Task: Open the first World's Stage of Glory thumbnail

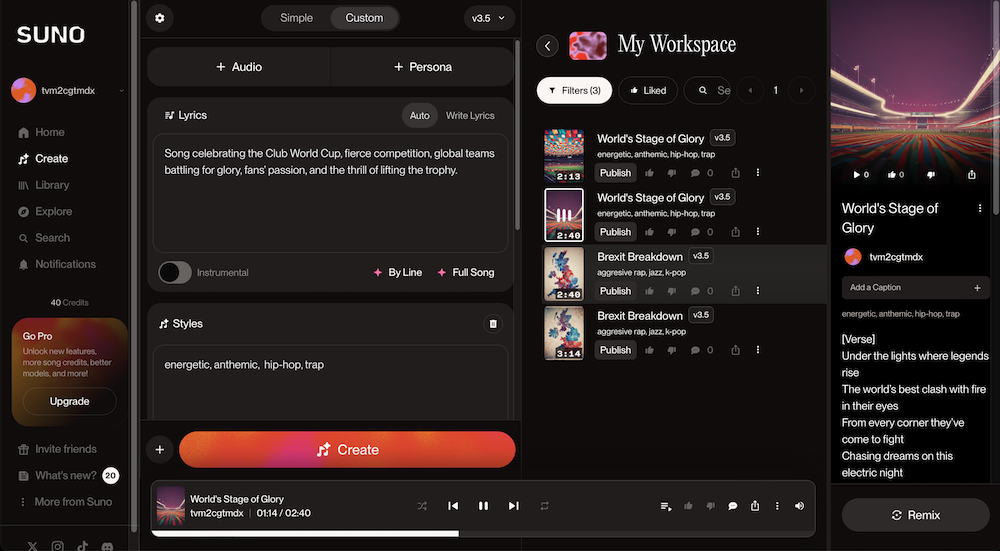Action: tap(564, 156)
